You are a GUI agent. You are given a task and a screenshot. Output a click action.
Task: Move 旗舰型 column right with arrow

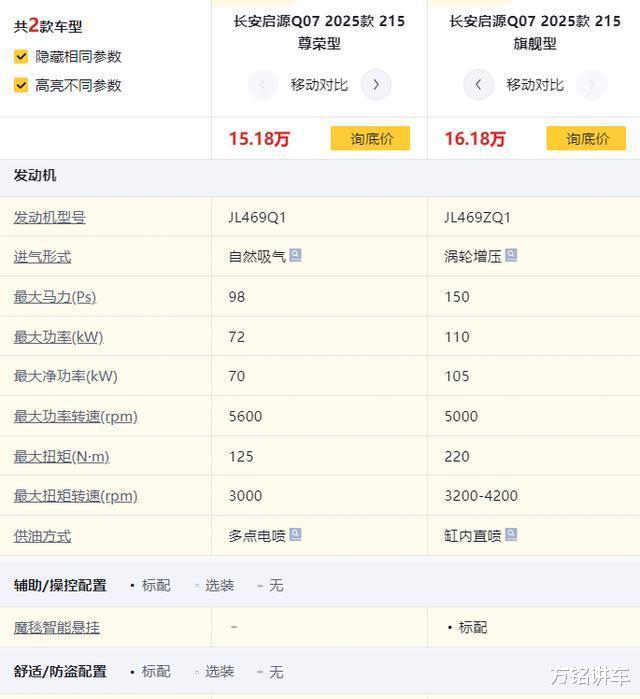591,84
